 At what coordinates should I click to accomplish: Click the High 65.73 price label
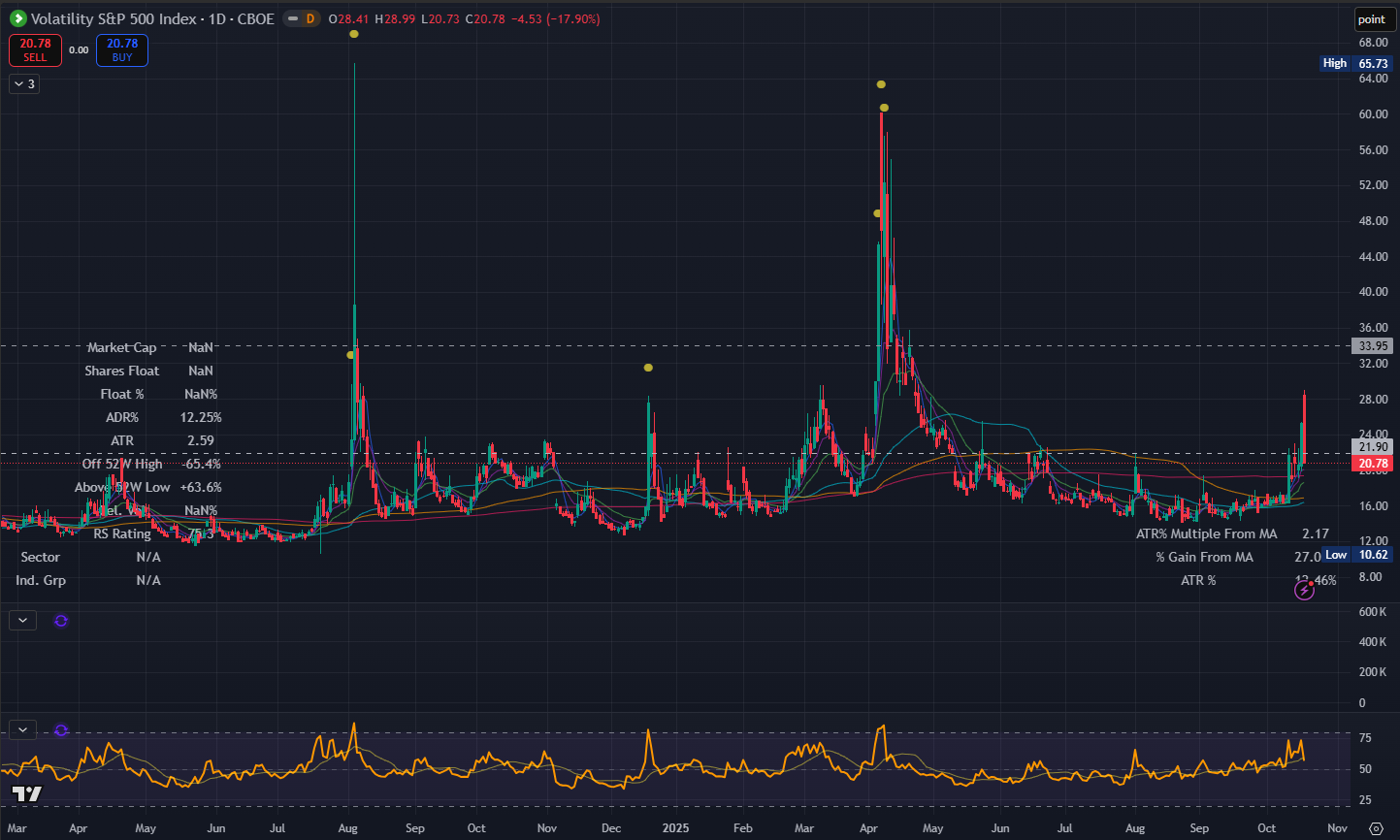pyautogui.click(x=1356, y=63)
